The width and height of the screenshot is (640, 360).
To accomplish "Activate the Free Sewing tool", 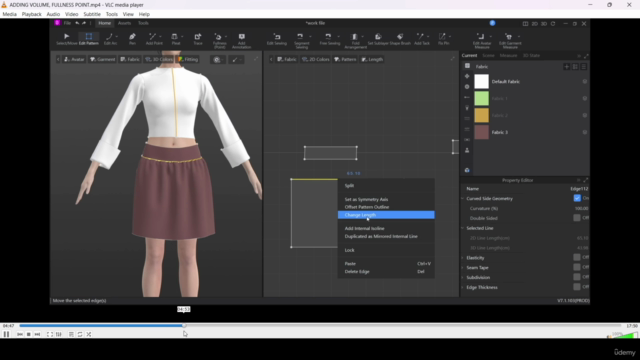I will tap(329, 39).
